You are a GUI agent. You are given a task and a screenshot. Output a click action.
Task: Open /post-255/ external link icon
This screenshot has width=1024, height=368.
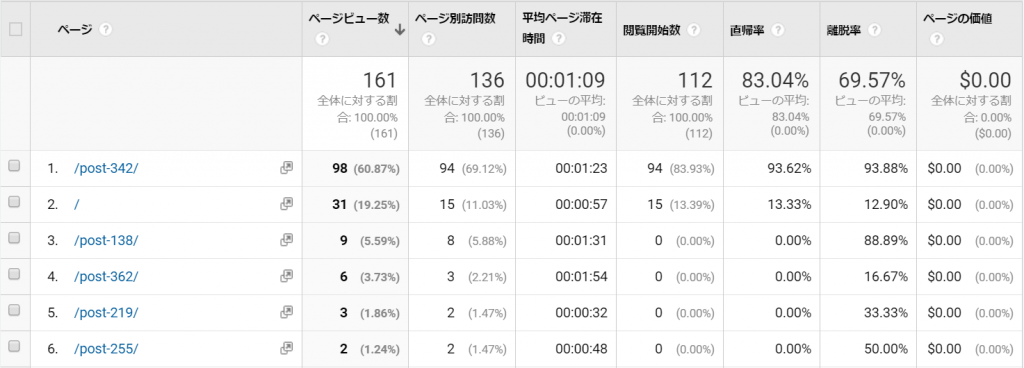point(286,348)
